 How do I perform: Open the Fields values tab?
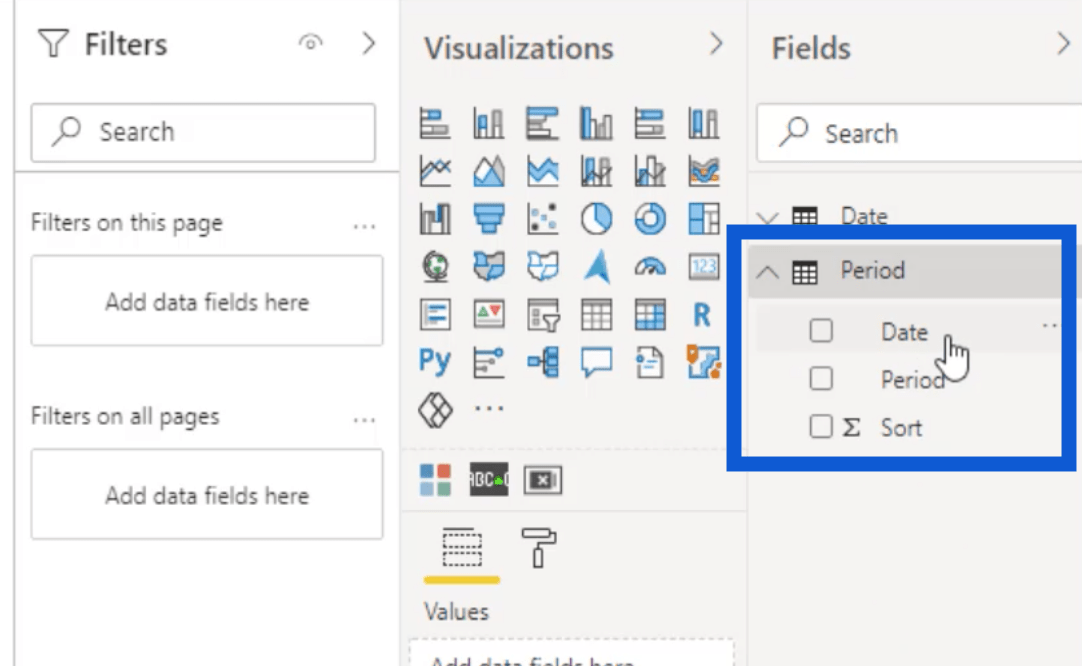tap(462, 549)
